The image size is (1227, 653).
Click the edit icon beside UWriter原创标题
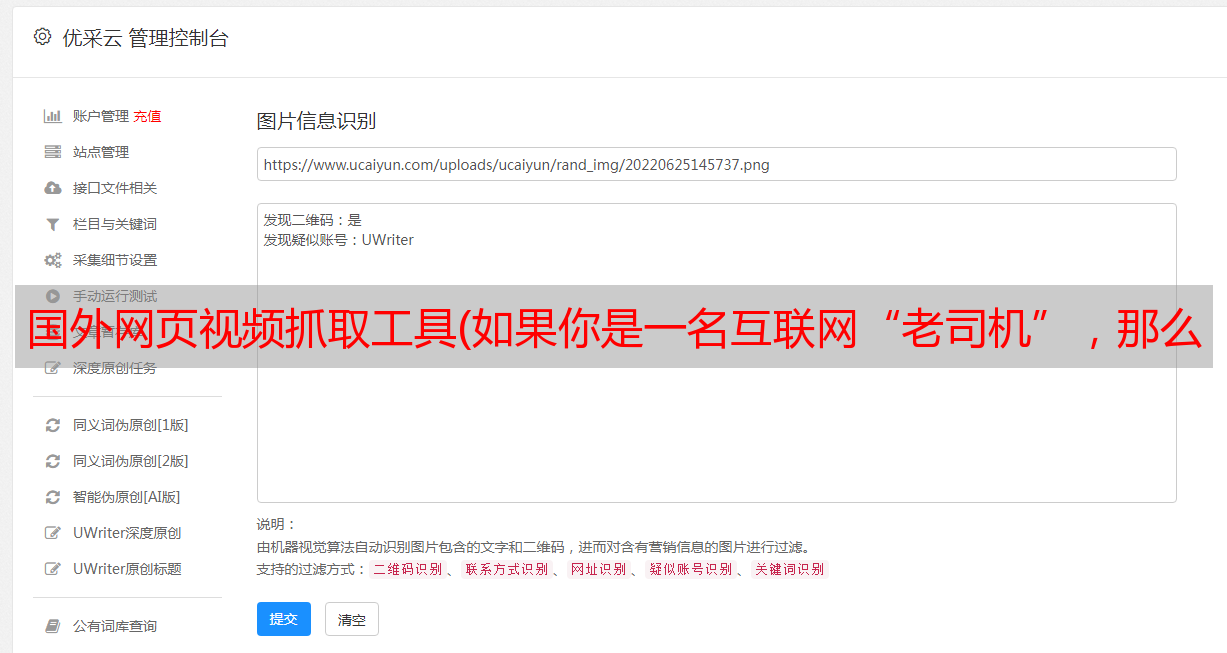point(53,569)
